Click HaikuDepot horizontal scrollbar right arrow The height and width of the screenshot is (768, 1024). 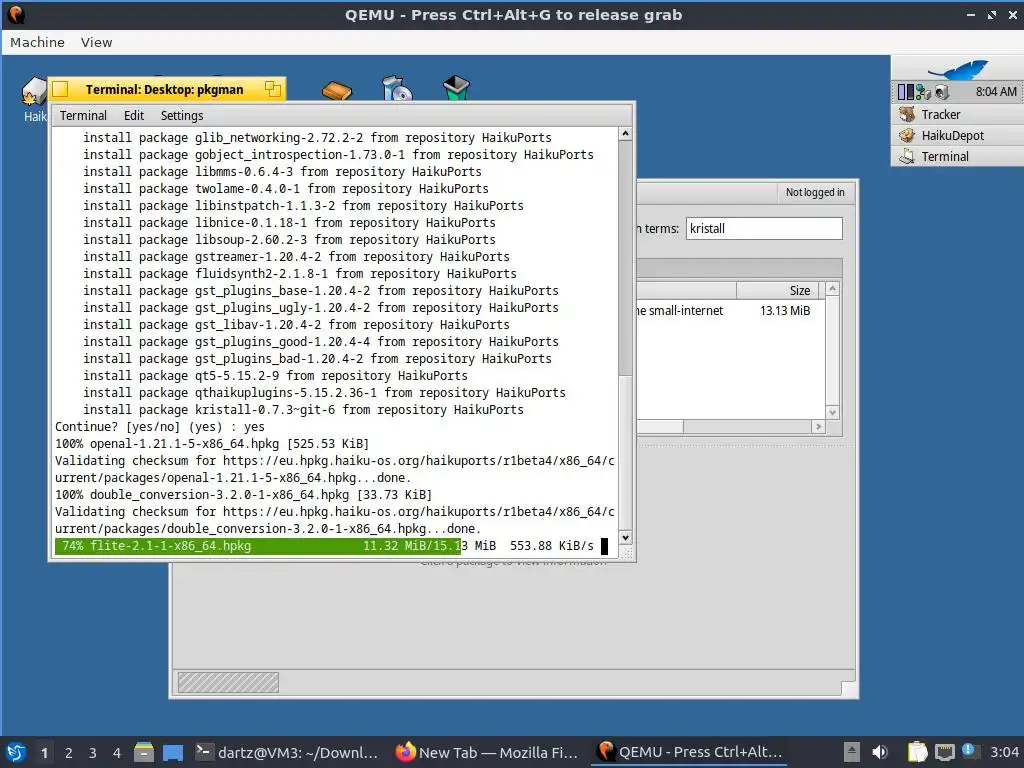pyautogui.click(x=818, y=426)
